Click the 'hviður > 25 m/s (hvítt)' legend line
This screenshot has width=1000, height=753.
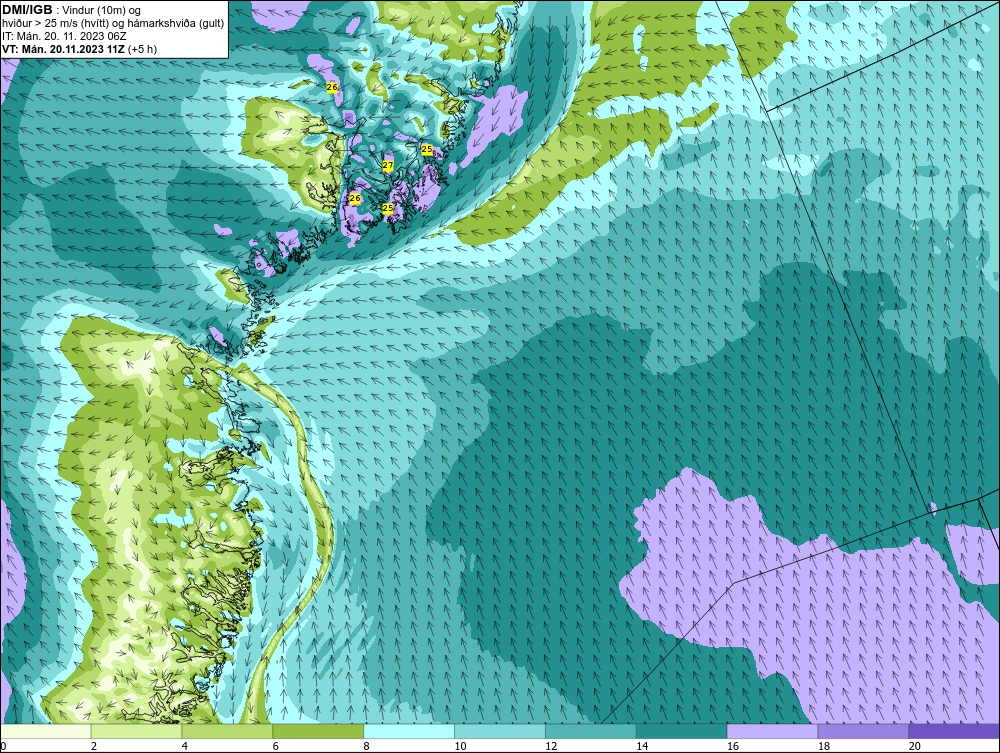(114, 23)
